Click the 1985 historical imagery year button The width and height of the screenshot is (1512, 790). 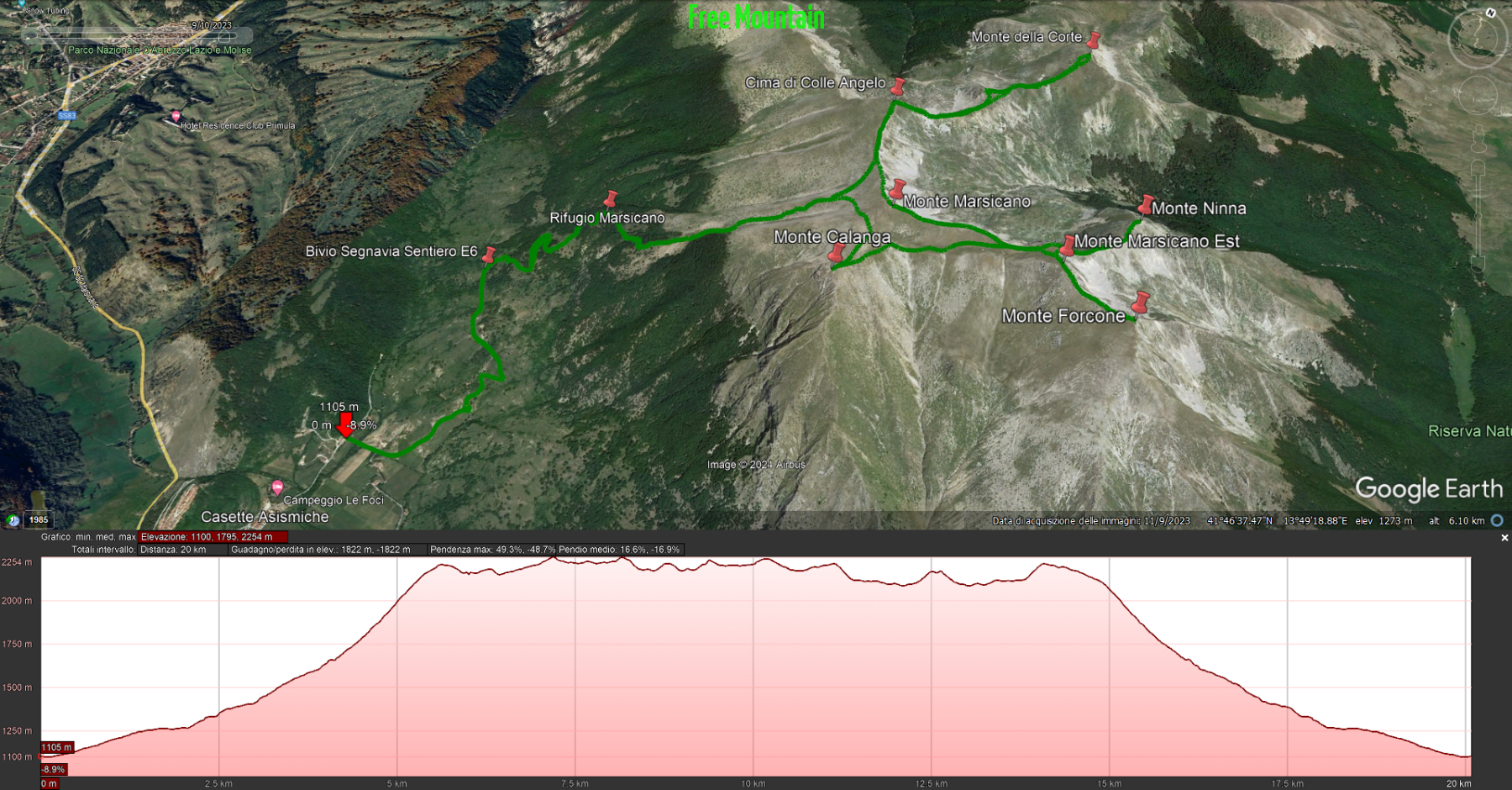click(x=39, y=520)
